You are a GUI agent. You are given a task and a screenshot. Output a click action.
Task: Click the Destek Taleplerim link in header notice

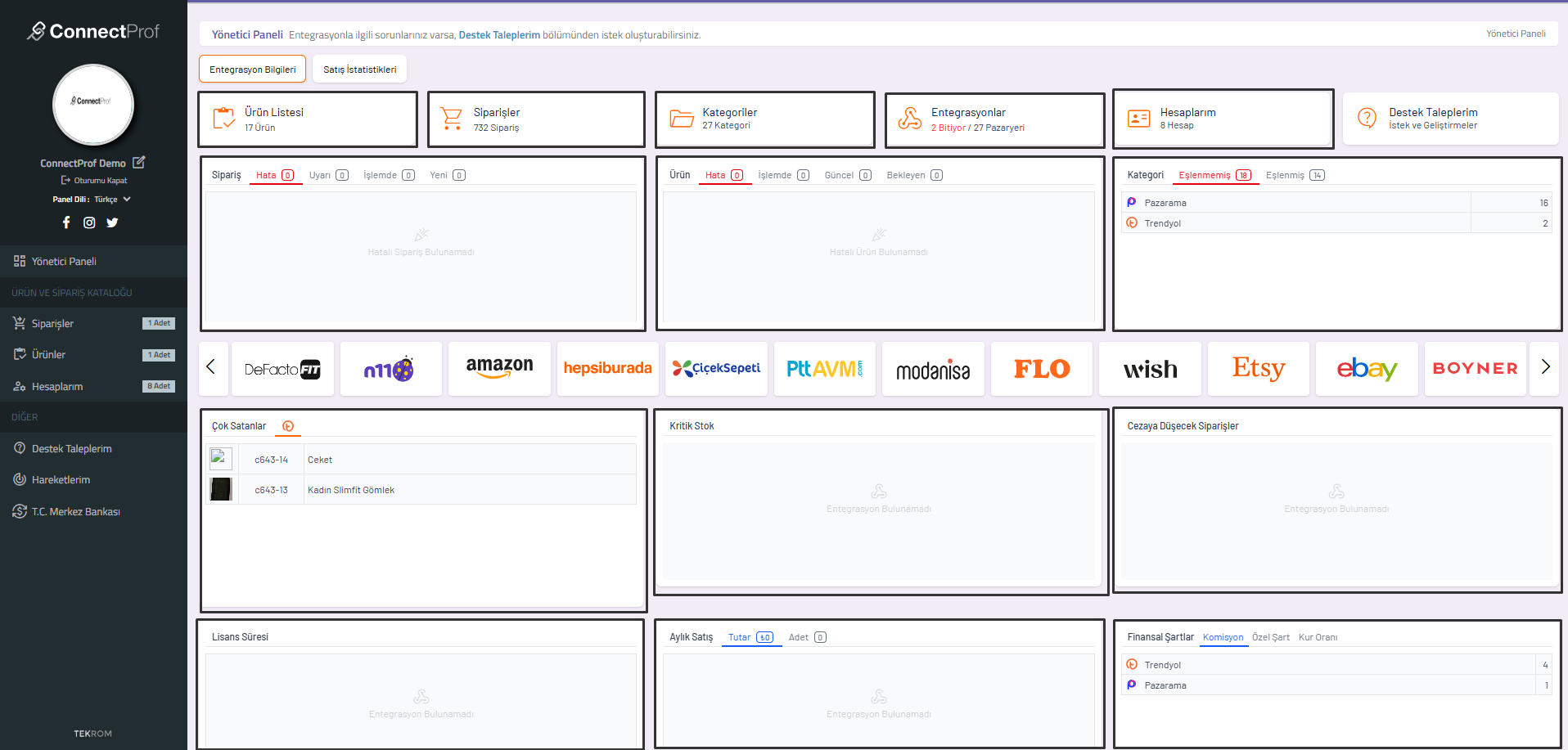(499, 35)
